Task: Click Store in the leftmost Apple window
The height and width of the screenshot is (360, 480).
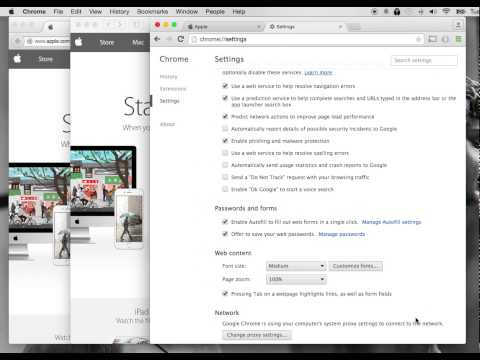Action: pyautogui.click(x=45, y=59)
